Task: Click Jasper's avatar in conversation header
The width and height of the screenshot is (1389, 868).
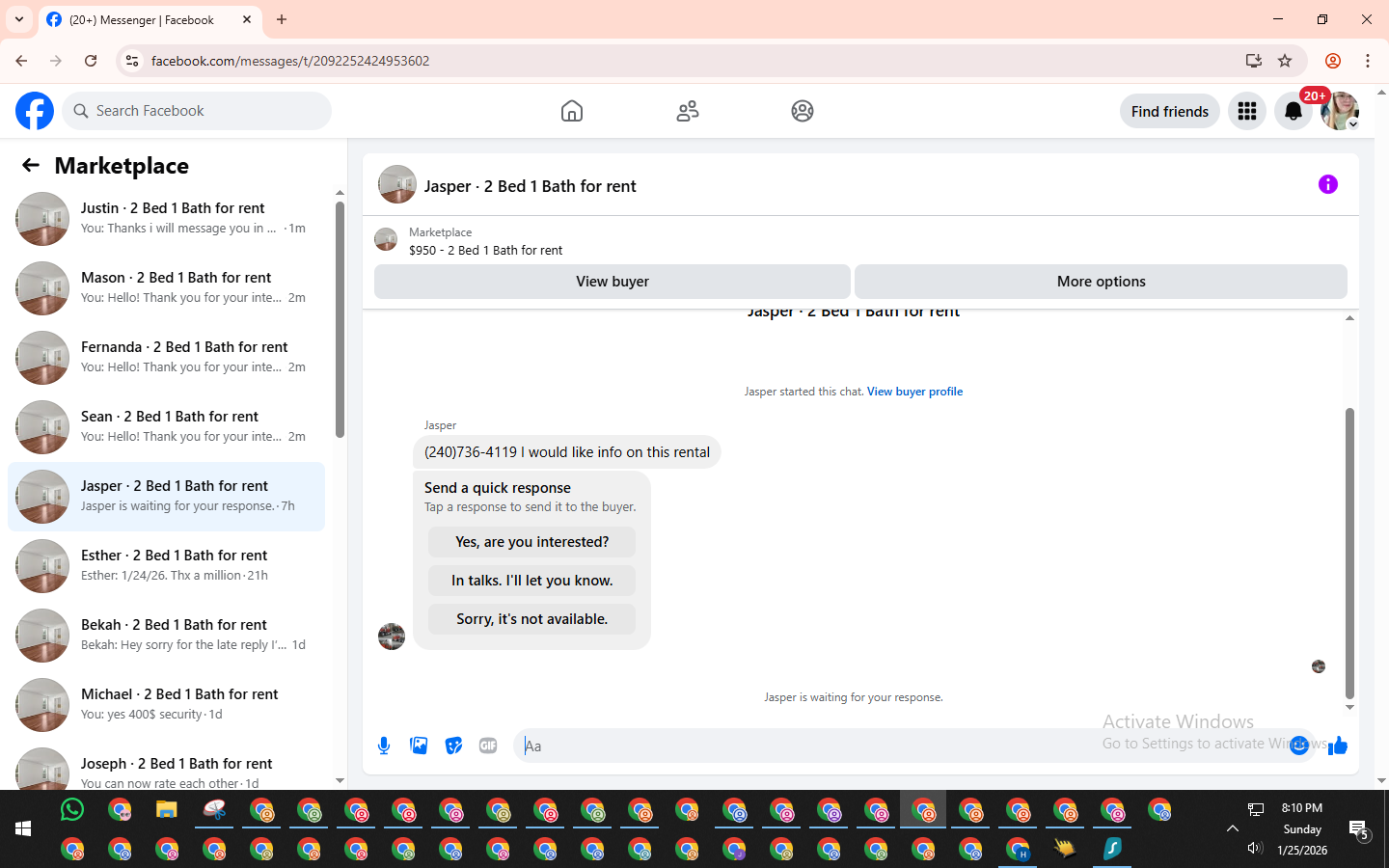Action: pos(397,184)
